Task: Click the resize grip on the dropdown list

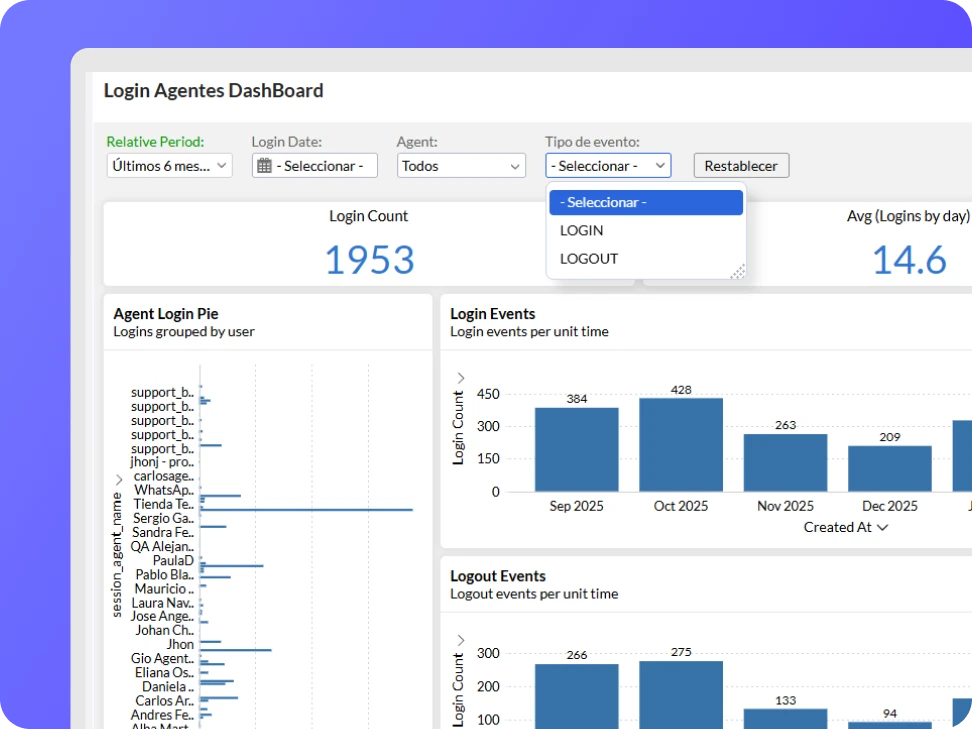Action: [737, 271]
